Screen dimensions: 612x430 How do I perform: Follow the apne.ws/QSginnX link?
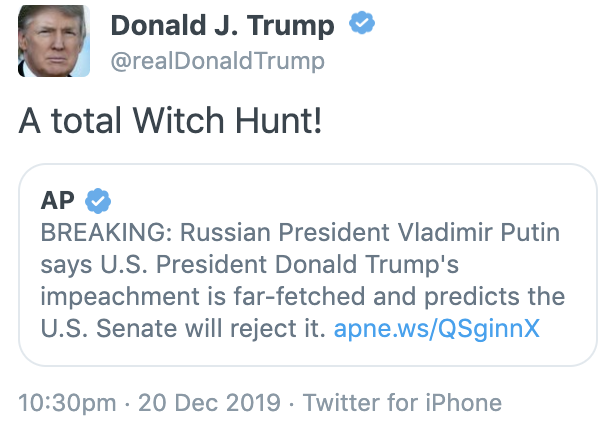tap(436, 329)
